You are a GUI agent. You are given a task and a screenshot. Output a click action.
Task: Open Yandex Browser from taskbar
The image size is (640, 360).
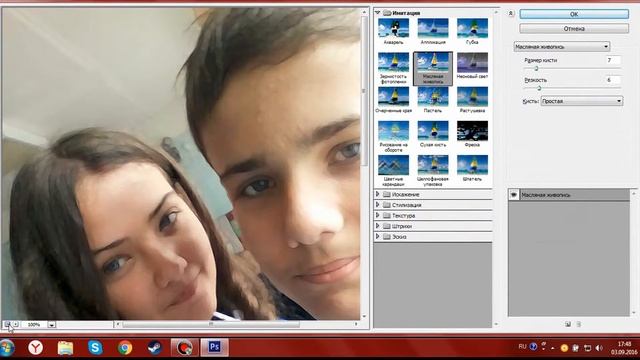pos(36,347)
